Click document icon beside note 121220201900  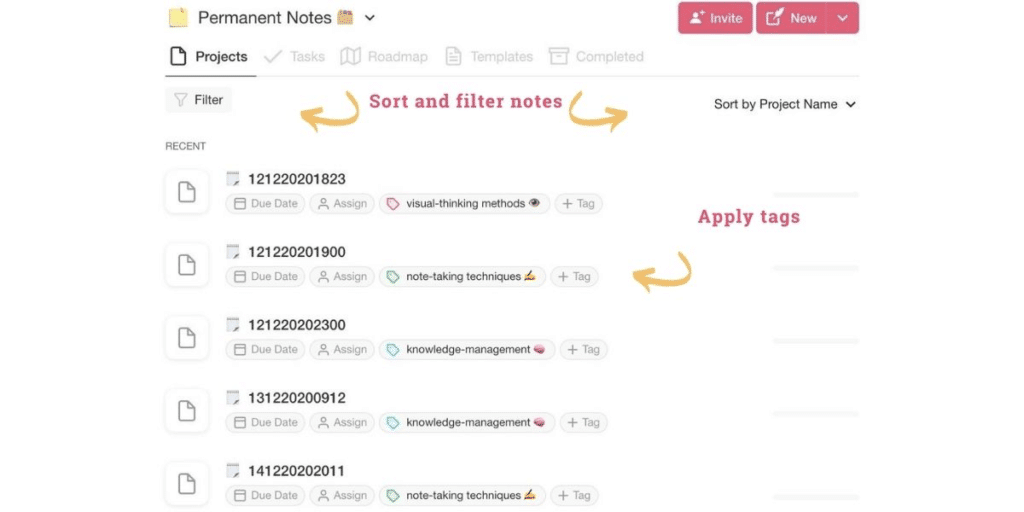click(x=187, y=265)
